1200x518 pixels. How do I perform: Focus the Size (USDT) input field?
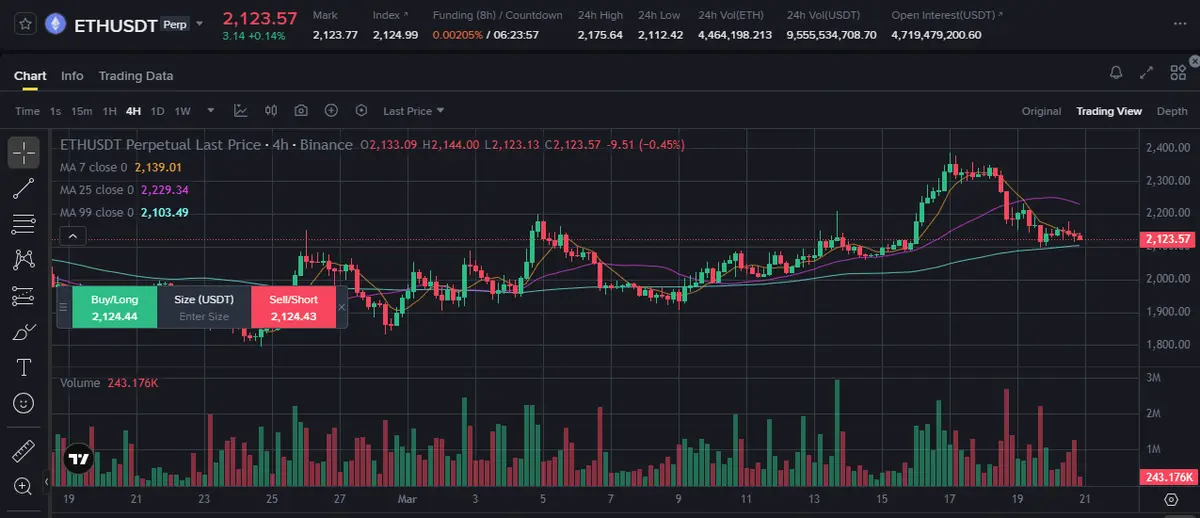[x=204, y=316]
